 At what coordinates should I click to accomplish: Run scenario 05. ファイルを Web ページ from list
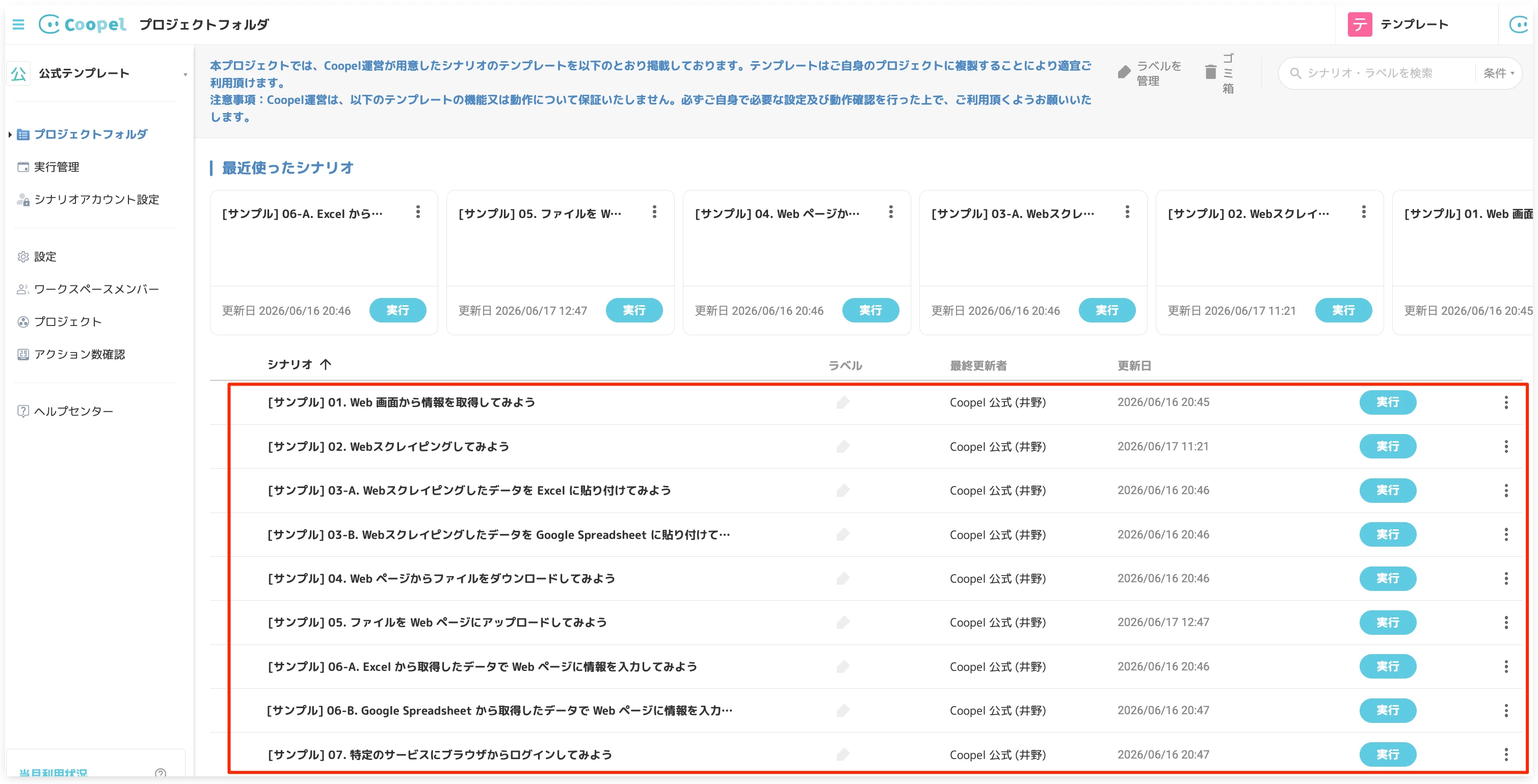tap(1388, 623)
